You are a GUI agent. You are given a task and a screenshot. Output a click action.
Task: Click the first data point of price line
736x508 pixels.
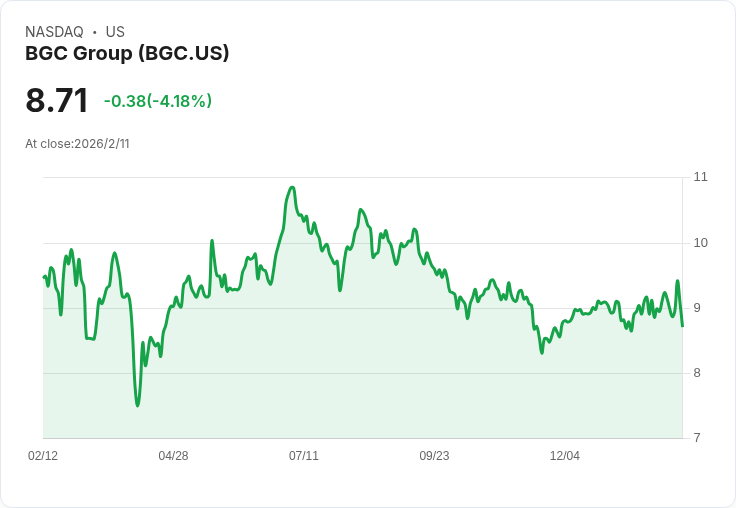44,277
